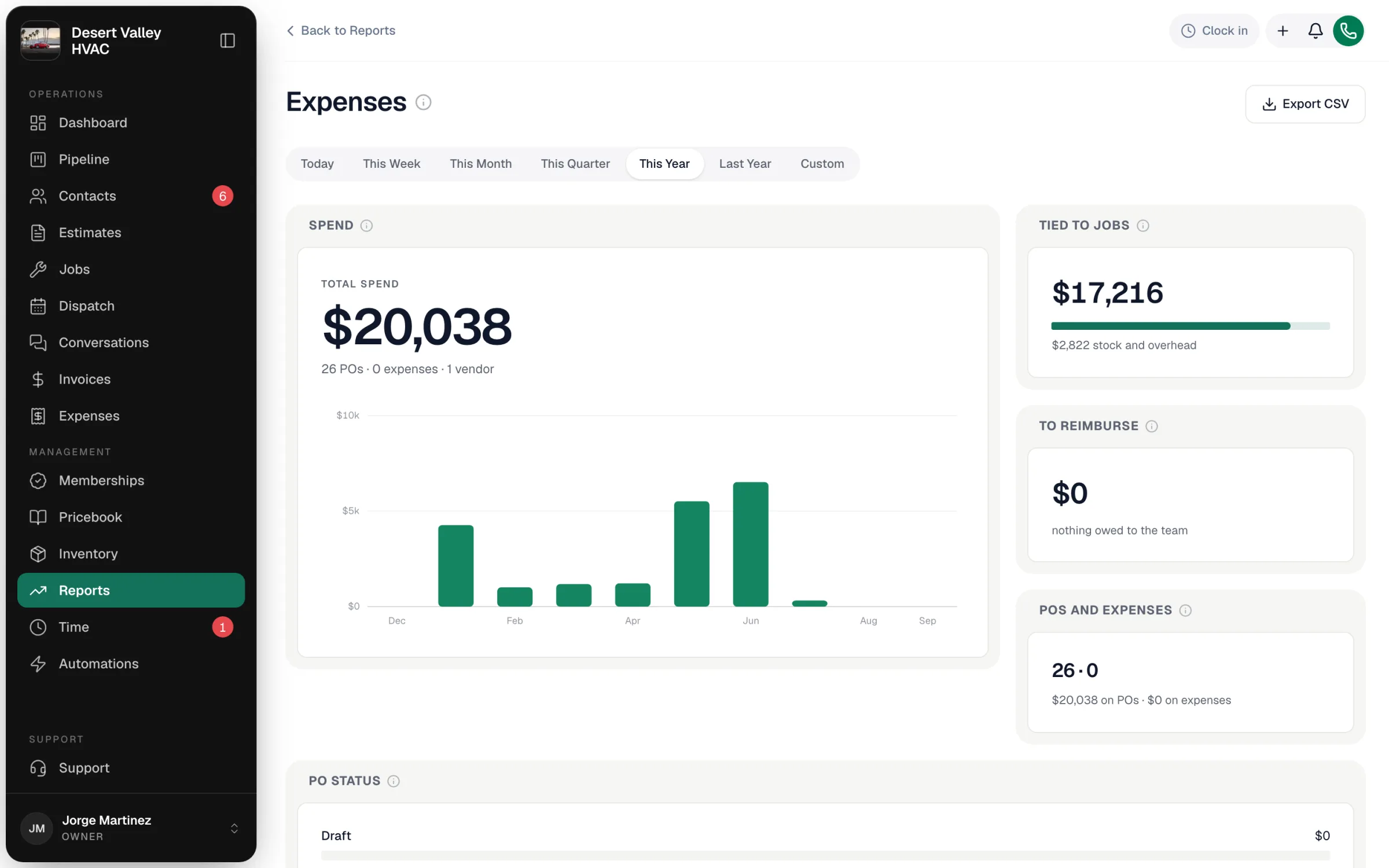Click Desert Valley HVAC company logo
1389x868 pixels.
tap(41, 41)
